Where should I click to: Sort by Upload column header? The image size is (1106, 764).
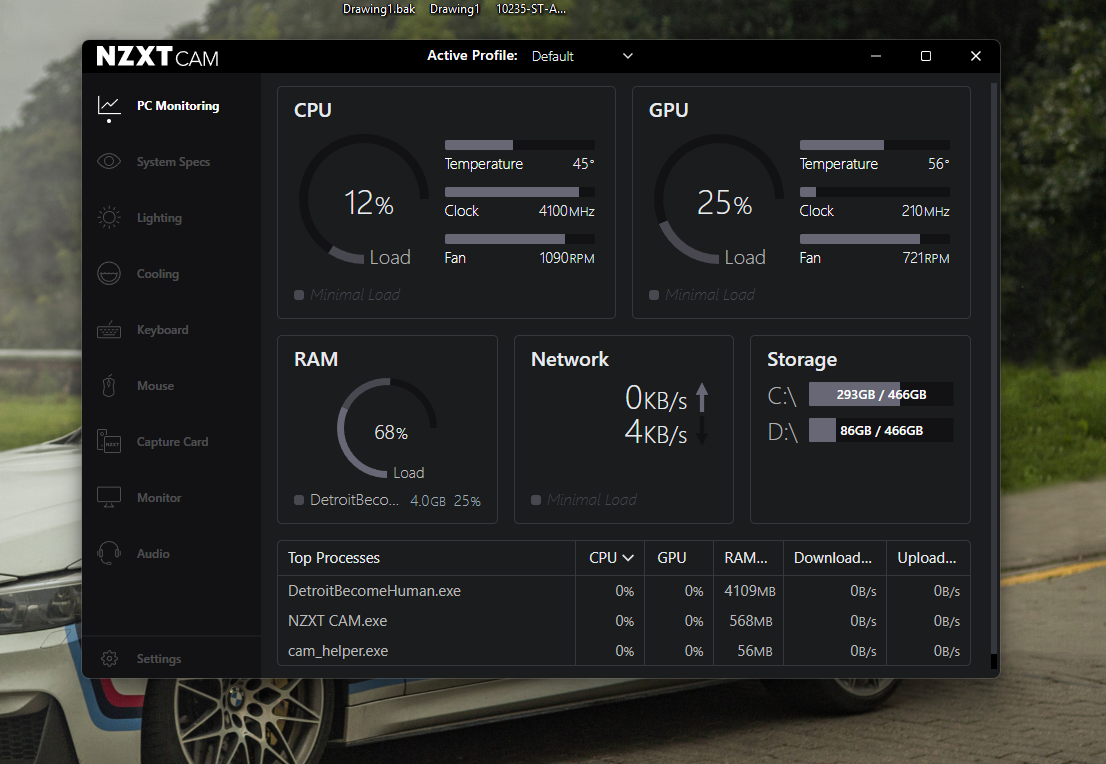pos(926,558)
